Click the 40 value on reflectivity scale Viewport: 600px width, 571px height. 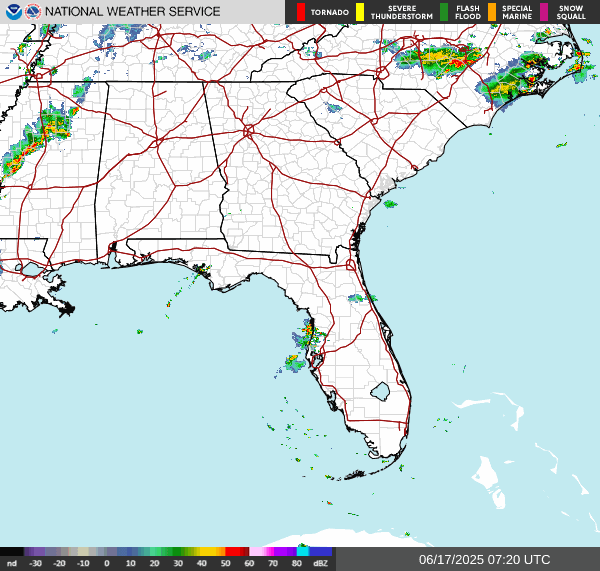[x=202, y=563]
